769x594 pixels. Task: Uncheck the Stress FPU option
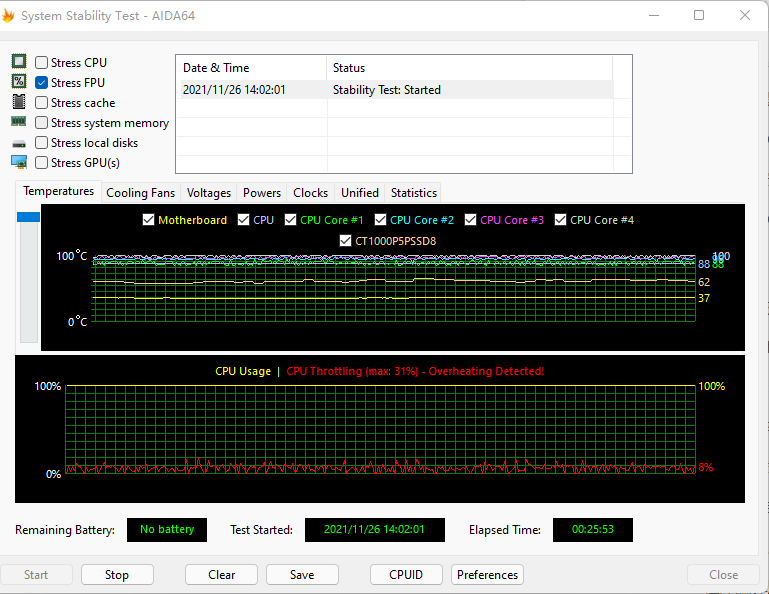[x=42, y=83]
